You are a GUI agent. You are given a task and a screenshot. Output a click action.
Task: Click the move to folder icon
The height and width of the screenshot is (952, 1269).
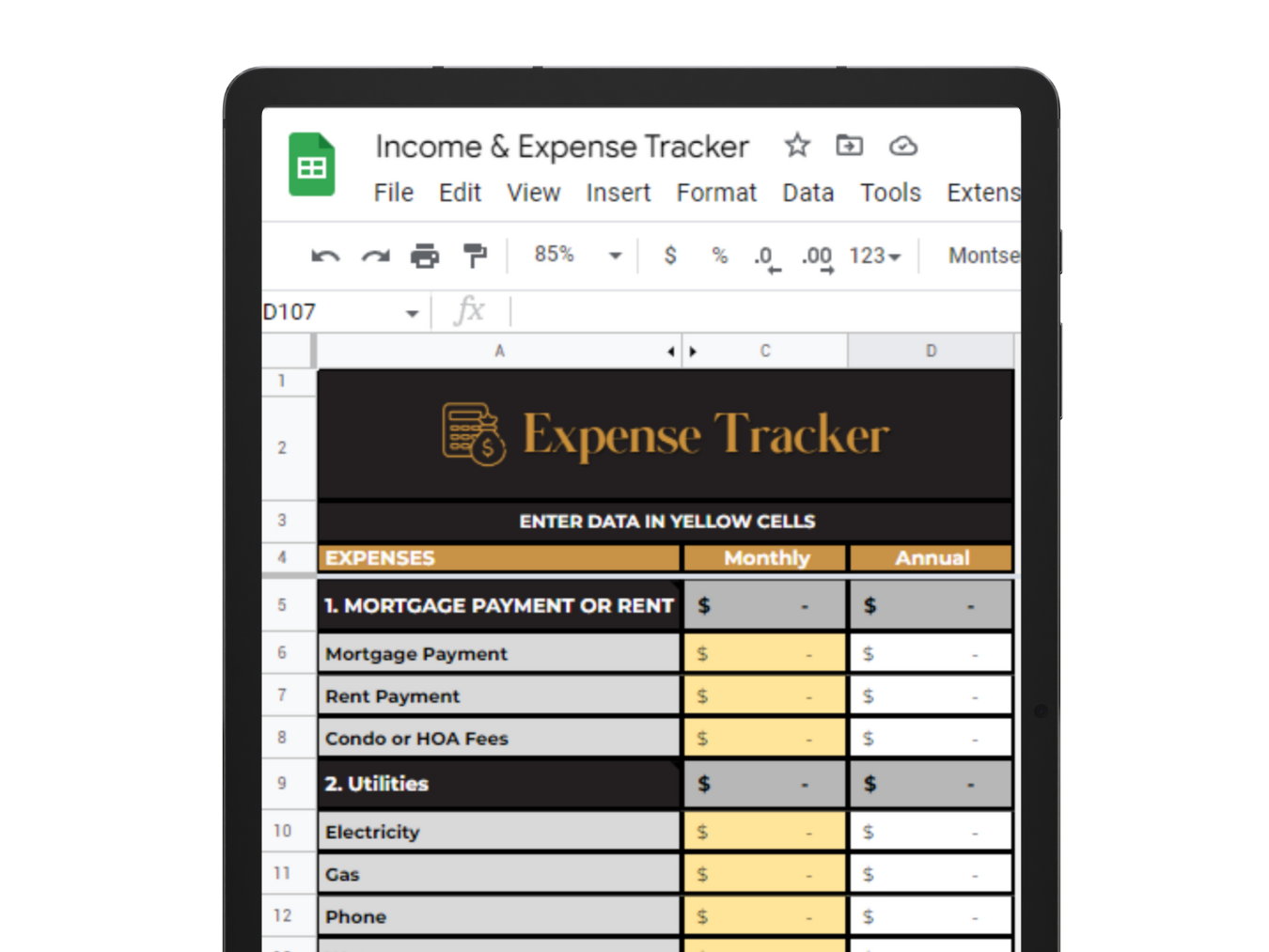tap(849, 146)
